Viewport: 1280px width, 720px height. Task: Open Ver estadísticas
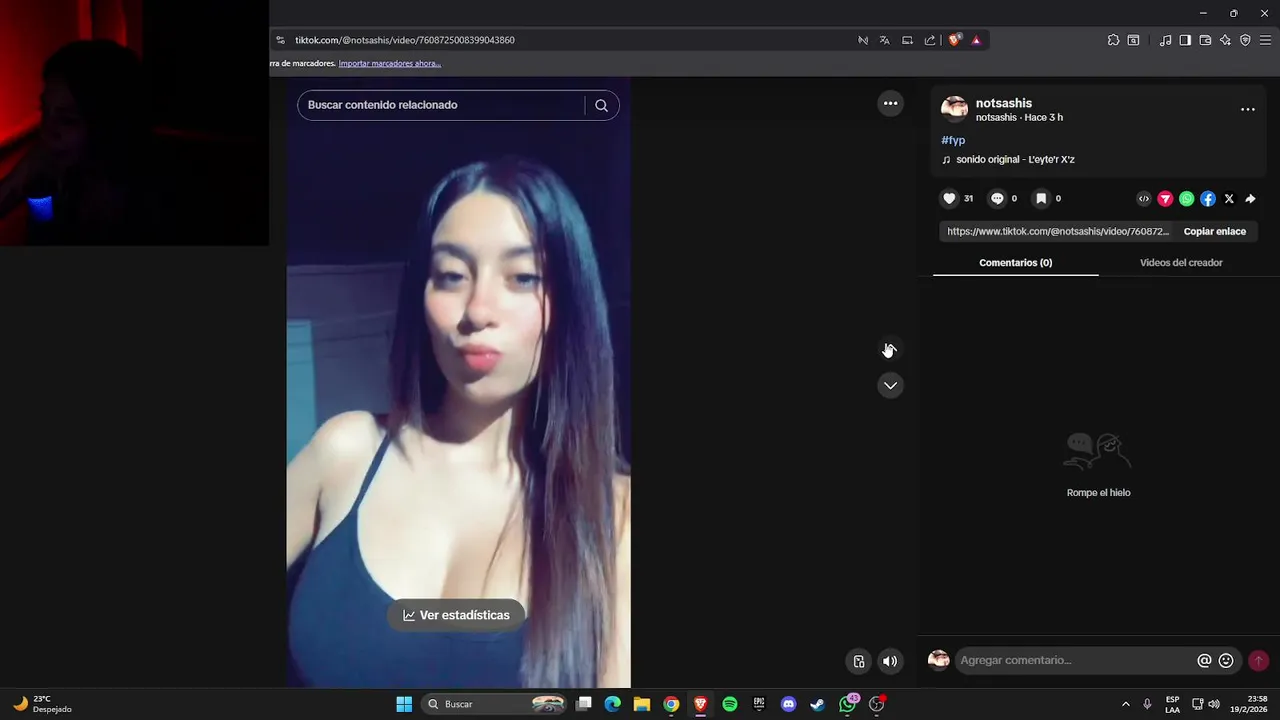tap(456, 615)
